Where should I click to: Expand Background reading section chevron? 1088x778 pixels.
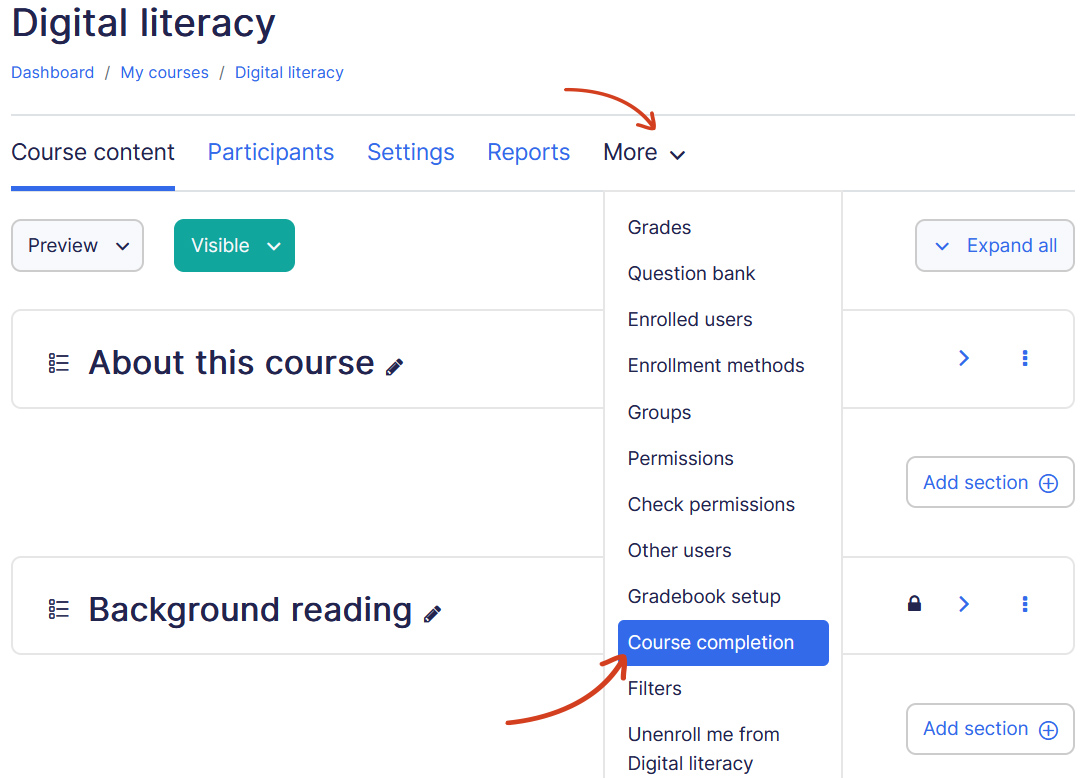coord(964,604)
